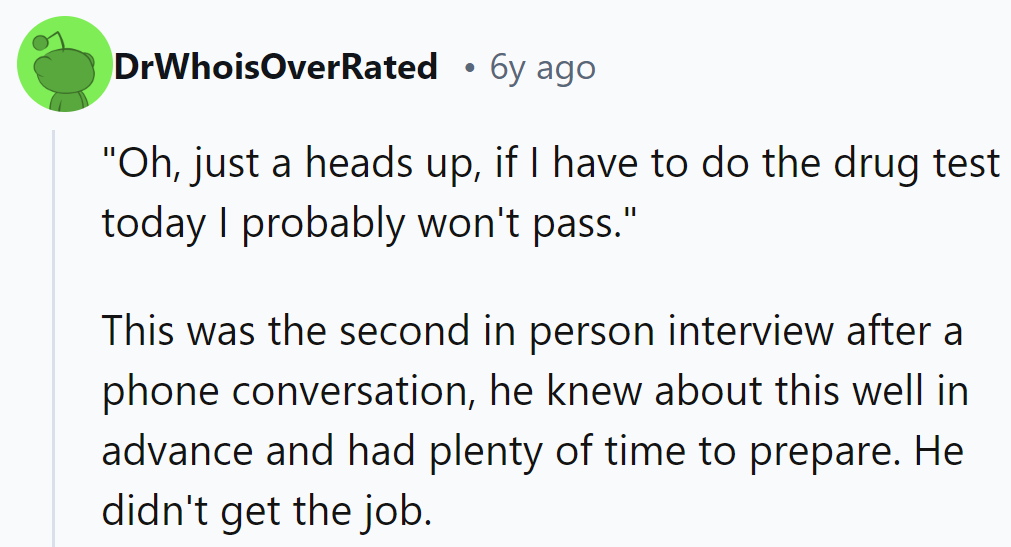Viewport: 1011px width, 547px height.
Task: Click the "today I probably won't pass." line
Action: click(x=366, y=224)
